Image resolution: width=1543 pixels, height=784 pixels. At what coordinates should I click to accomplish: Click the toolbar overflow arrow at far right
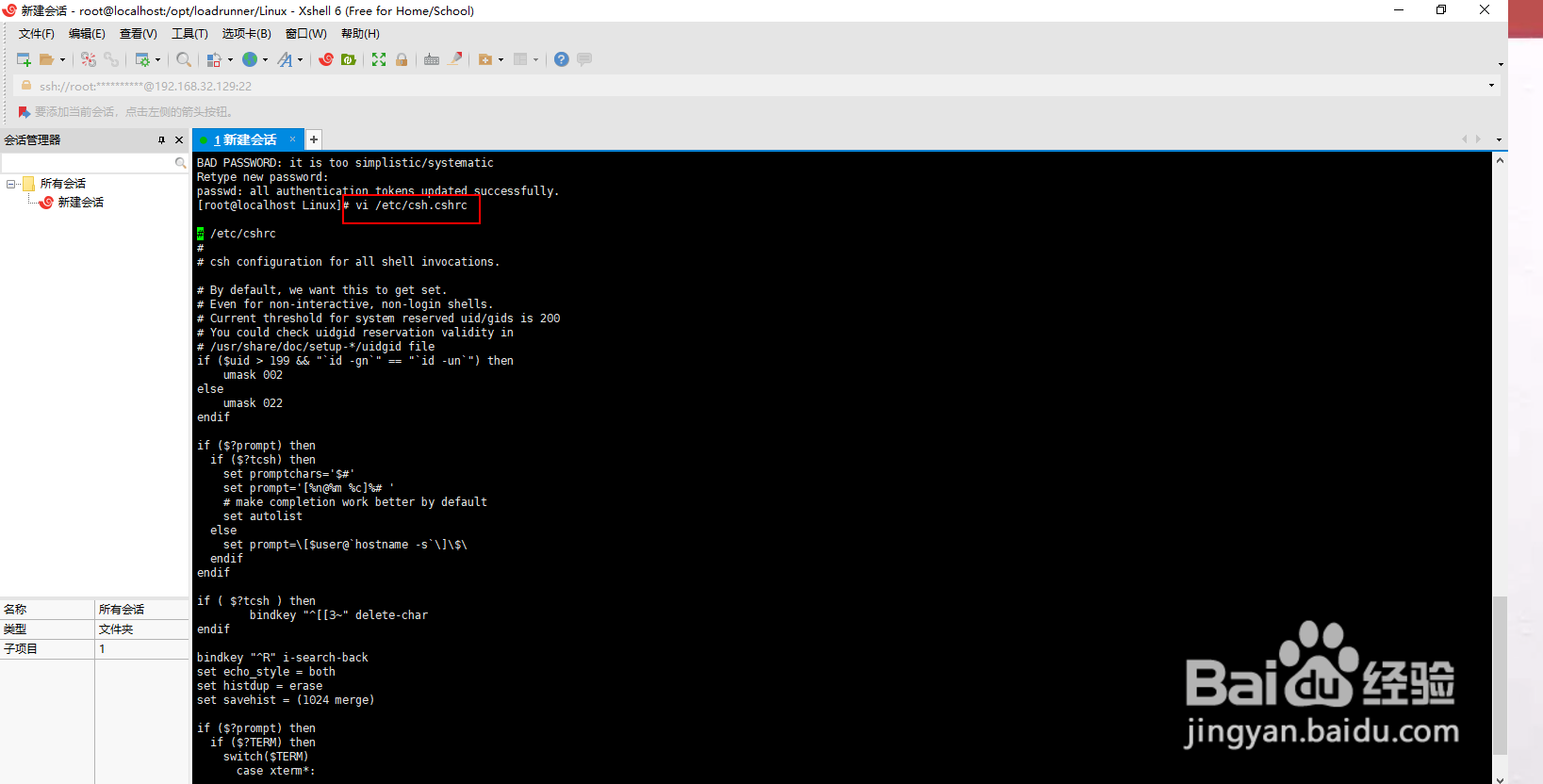click(1500, 64)
